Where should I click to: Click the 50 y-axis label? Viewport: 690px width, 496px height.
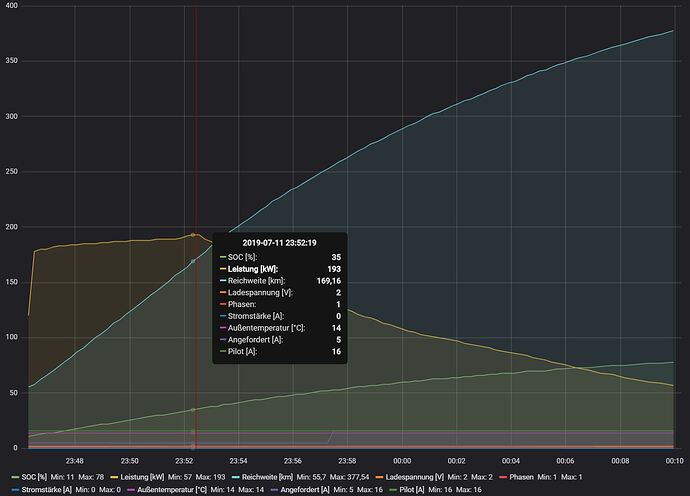13,393
